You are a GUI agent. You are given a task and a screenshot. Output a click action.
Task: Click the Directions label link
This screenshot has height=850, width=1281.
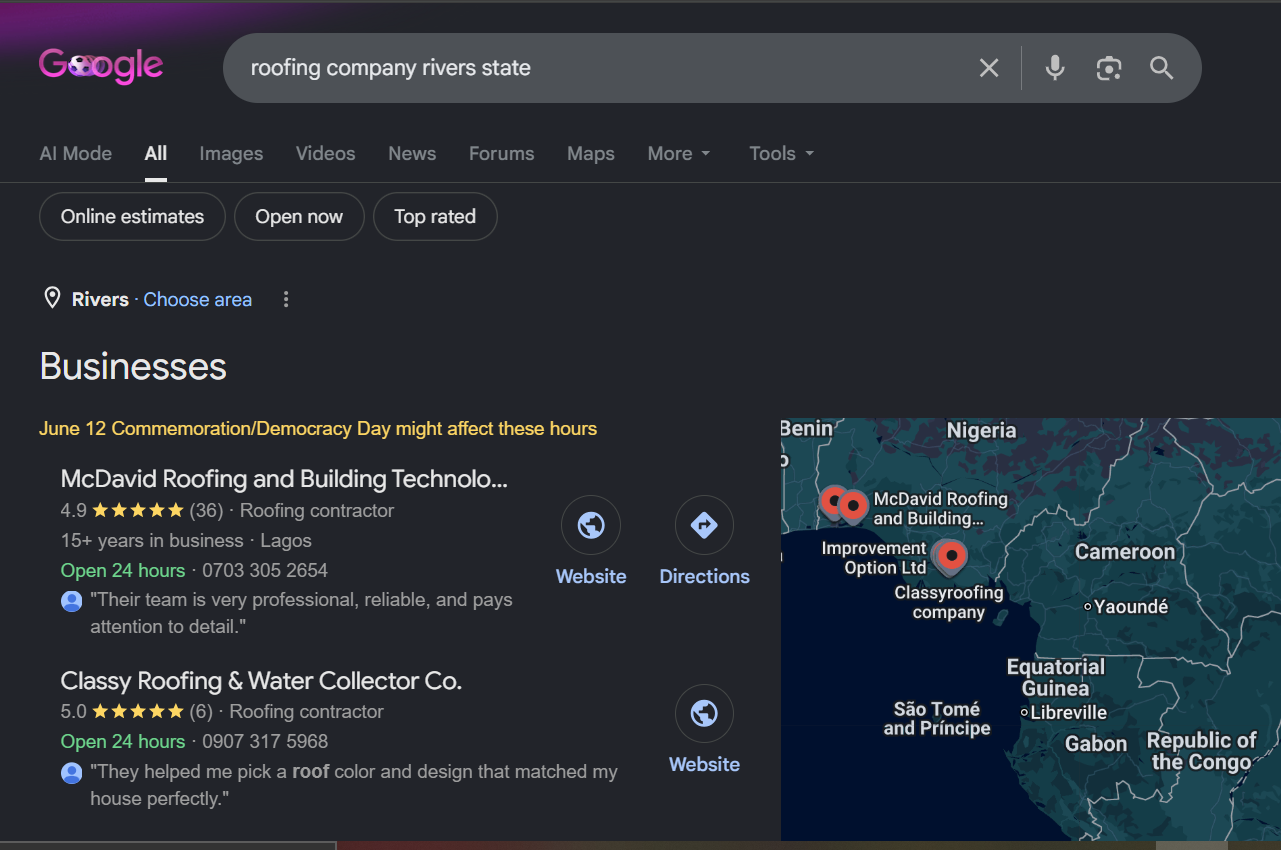point(704,576)
